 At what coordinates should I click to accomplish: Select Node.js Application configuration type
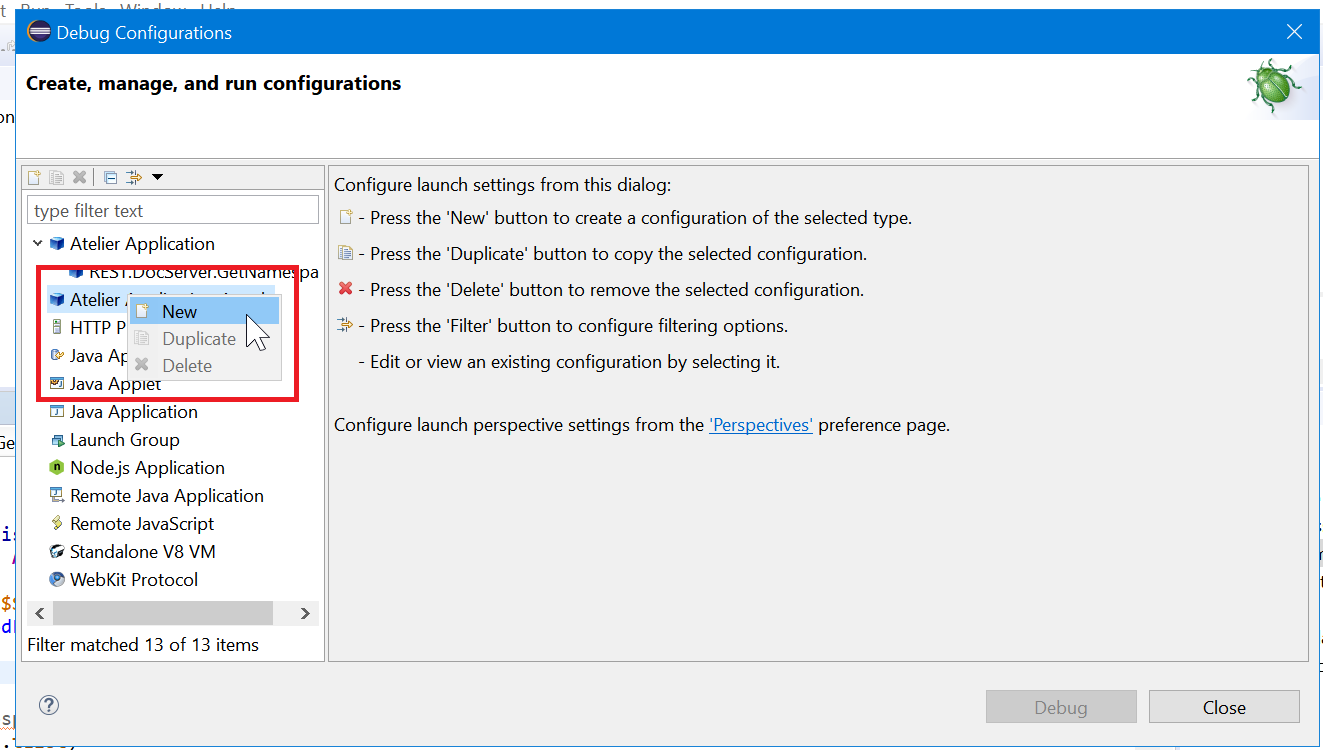click(147, 468)
